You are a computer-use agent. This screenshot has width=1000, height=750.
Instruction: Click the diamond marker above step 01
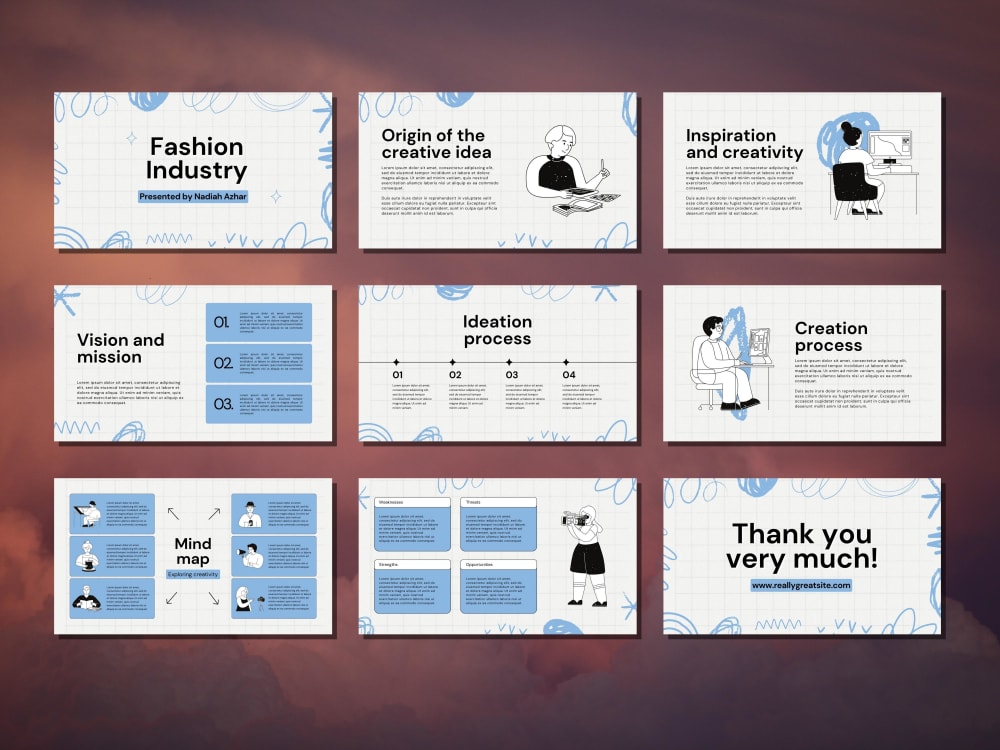coord(396,362)
